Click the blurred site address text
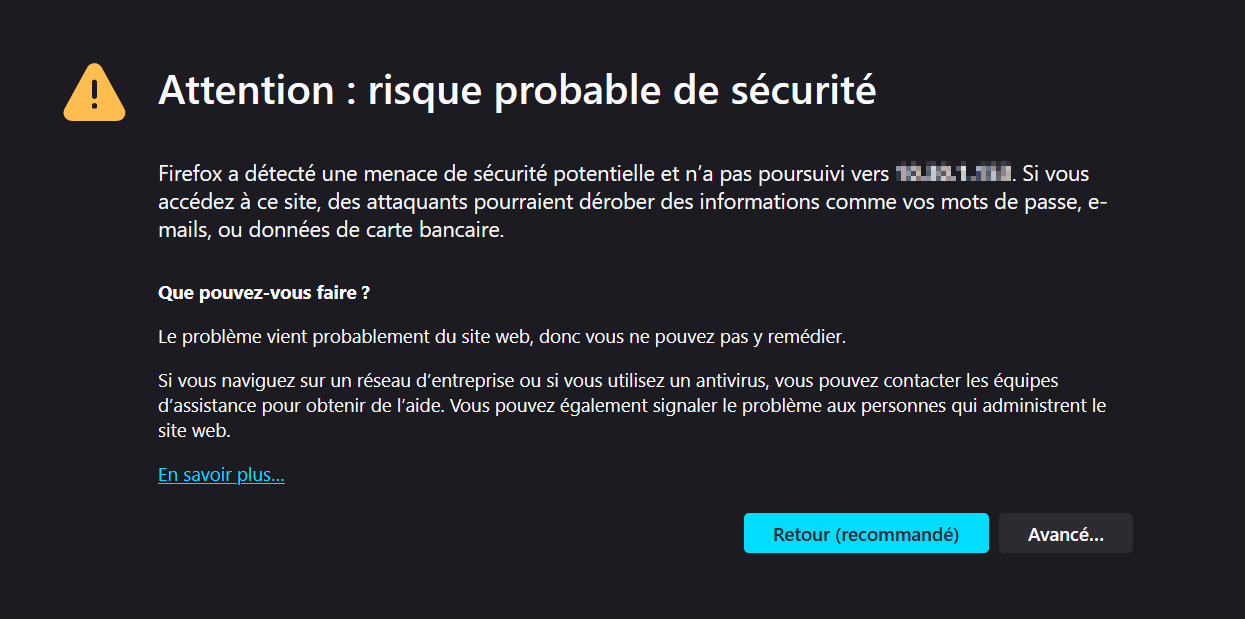Viewport: 1245px width, 619px height. point(953,174)
